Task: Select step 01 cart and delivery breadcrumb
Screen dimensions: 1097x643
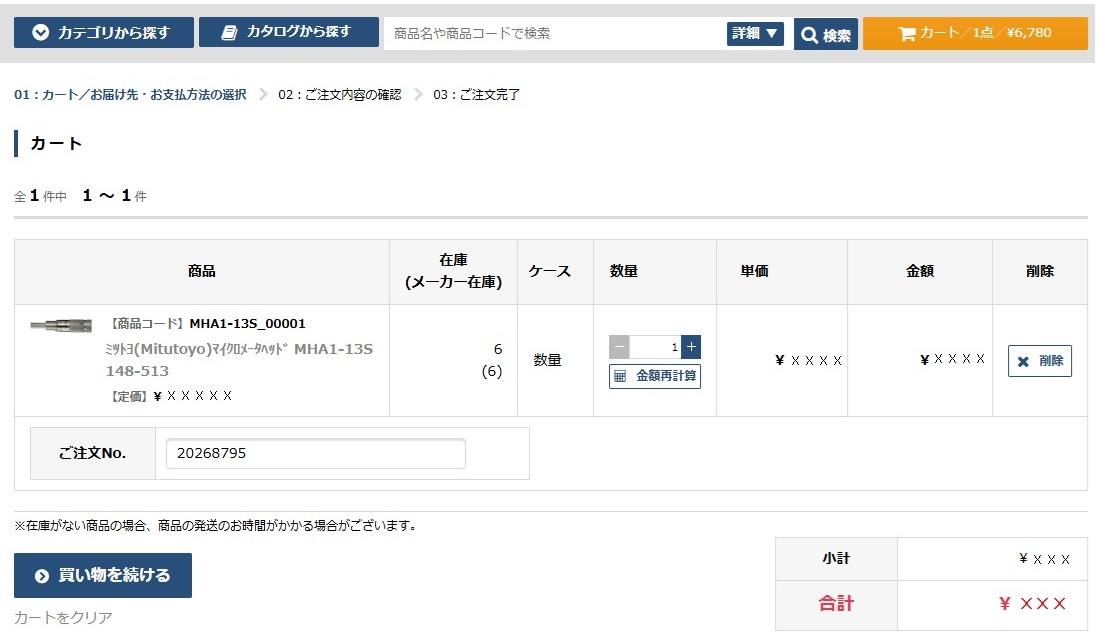Action: [x=130, y=95]
